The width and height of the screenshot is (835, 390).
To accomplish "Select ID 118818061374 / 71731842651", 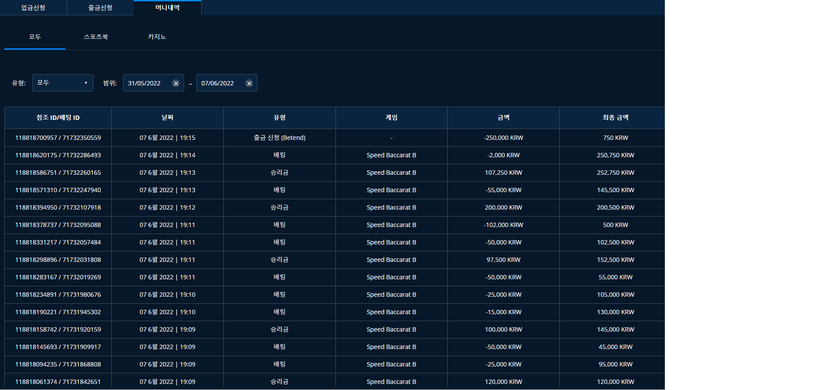I will pyautogui.click(x=58, y=382).
